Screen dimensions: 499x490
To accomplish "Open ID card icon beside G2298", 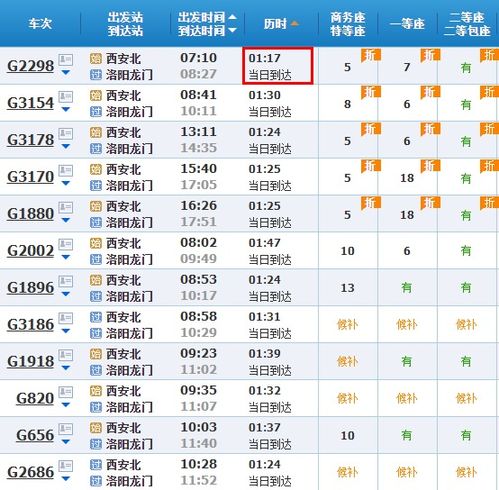I will [66, 60].
